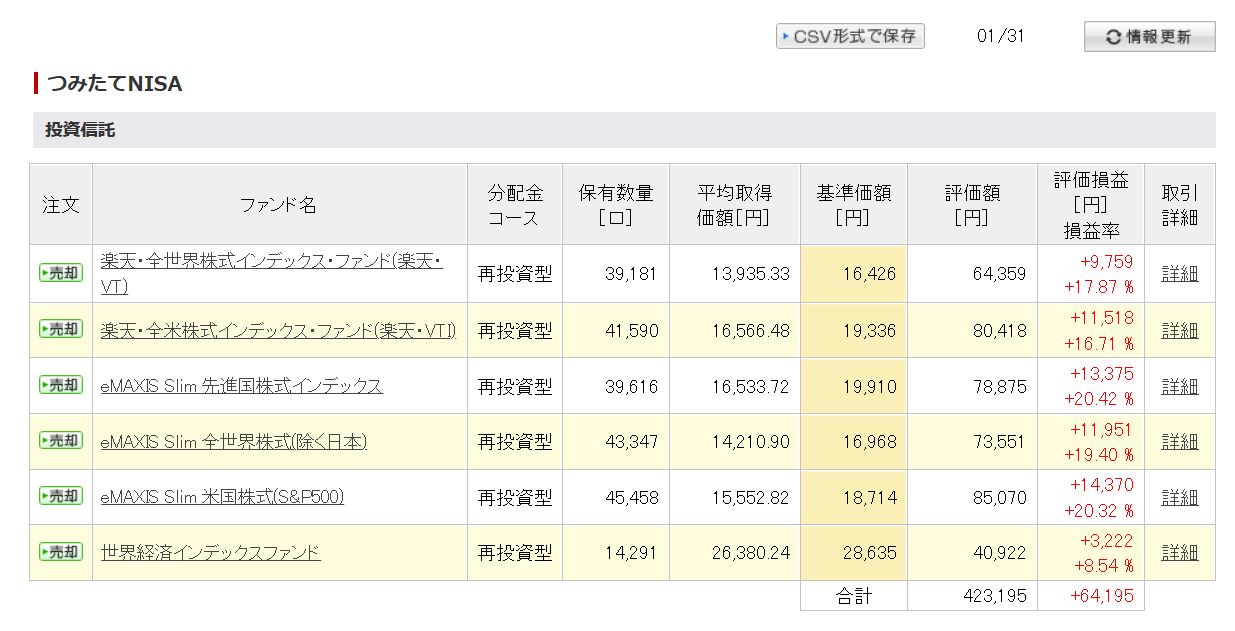Open 詳細 link for eMAXIS Slim 全世界株式(除く日本) row
The height and width of the screenshot is (631, 1235).
point(1180,441)
